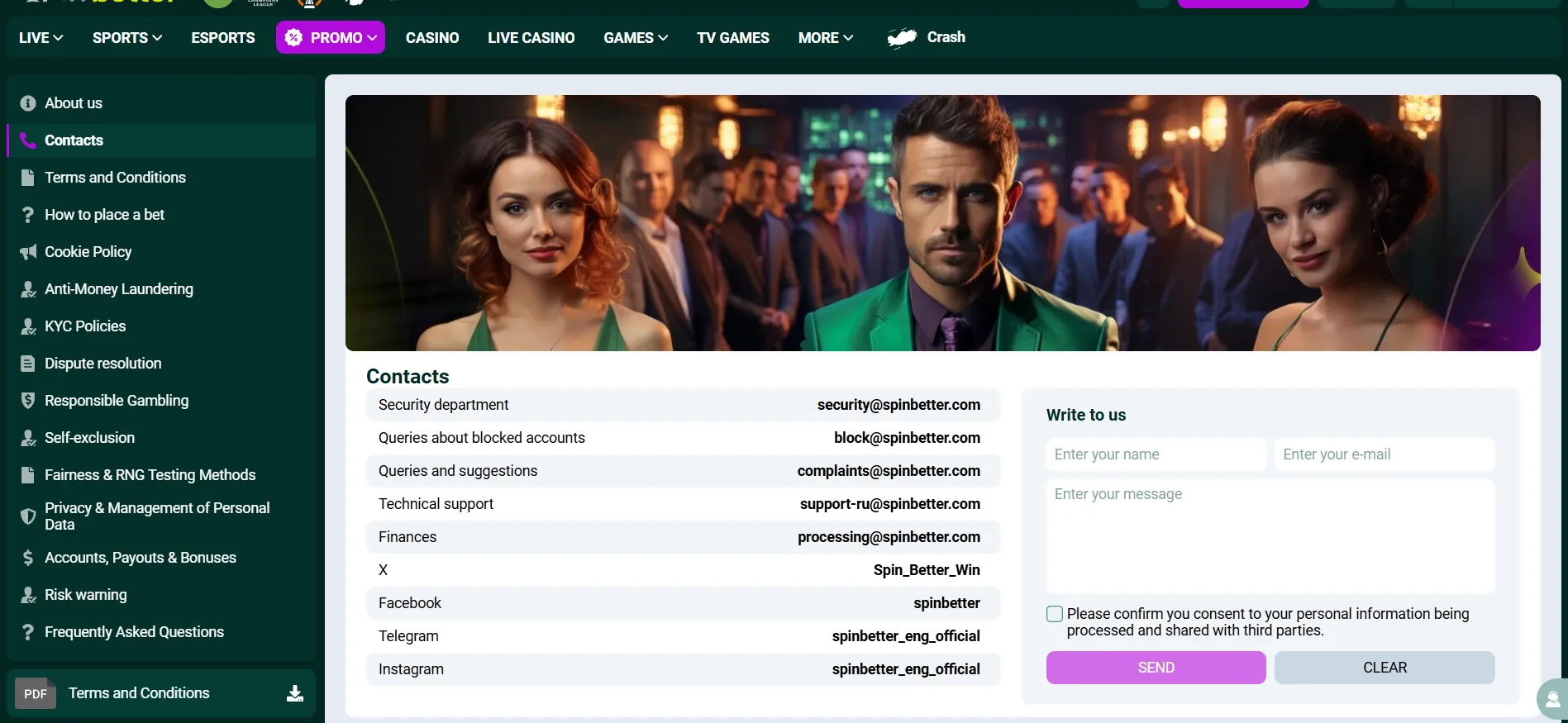
Task: Tick the personal information consent checkbox
Action: [x=1055, y=614]
